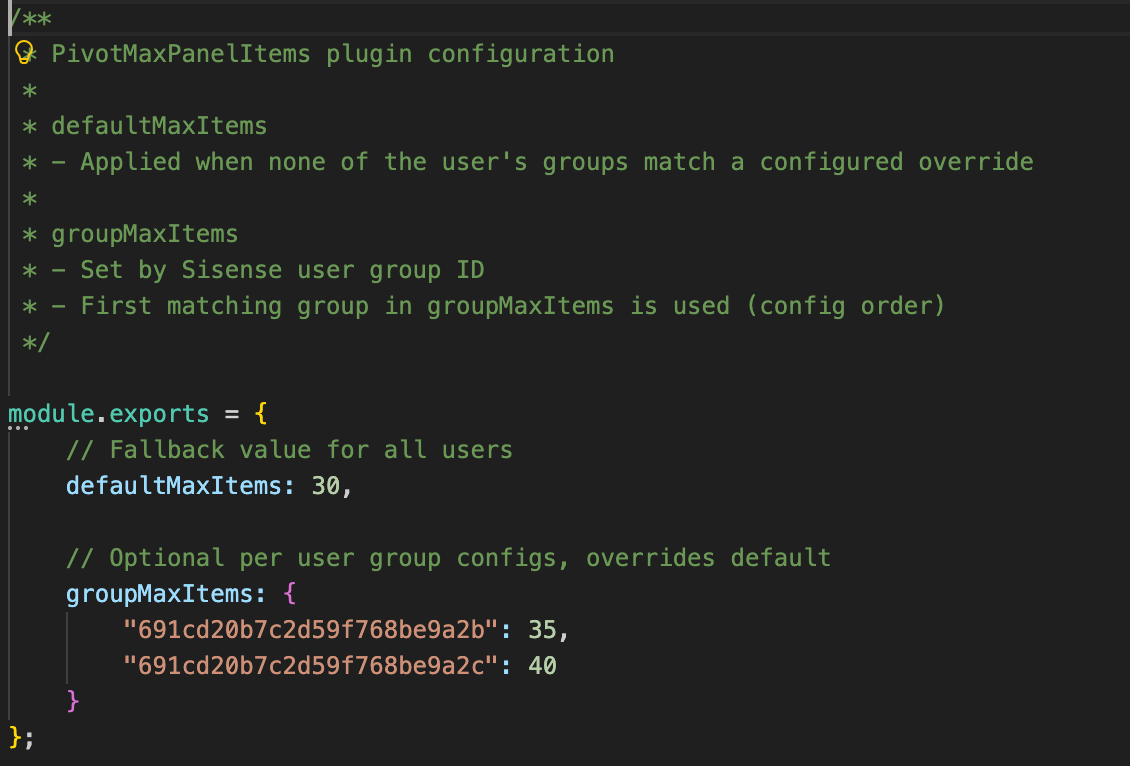
Task: Click the groupMaxItems key in the exports object
Action: 159,594
